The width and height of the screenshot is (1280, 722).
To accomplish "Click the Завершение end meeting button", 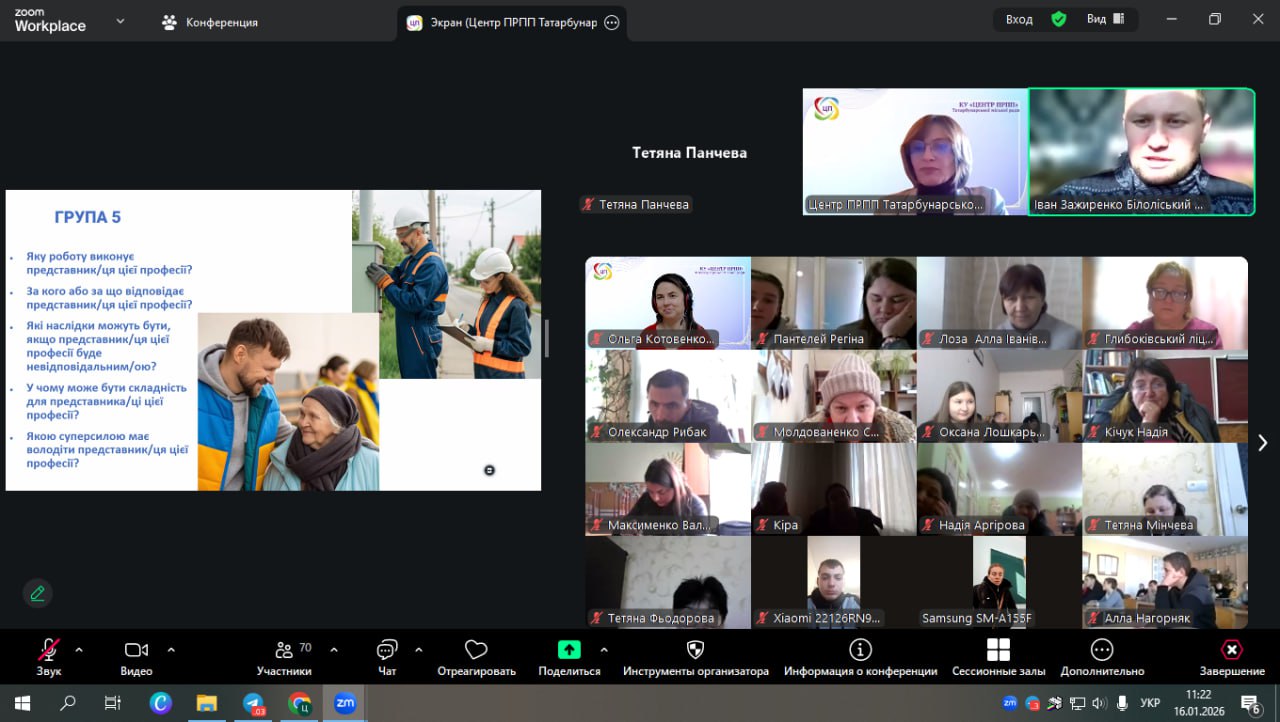I will (x=1232, y=658).
